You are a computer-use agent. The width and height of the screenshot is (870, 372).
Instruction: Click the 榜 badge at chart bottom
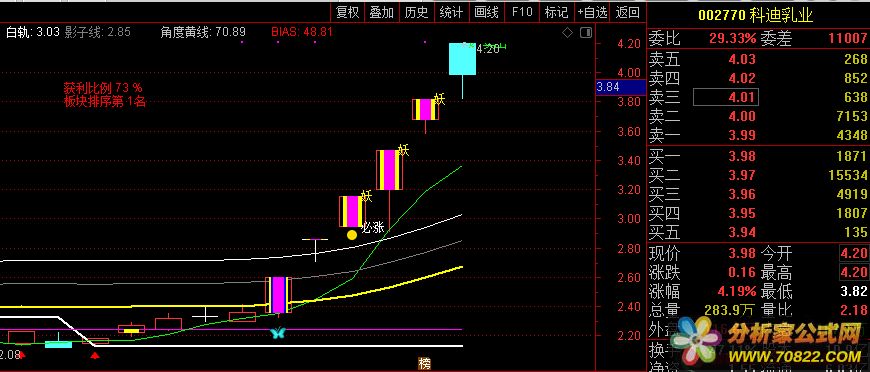pos(424,364)
